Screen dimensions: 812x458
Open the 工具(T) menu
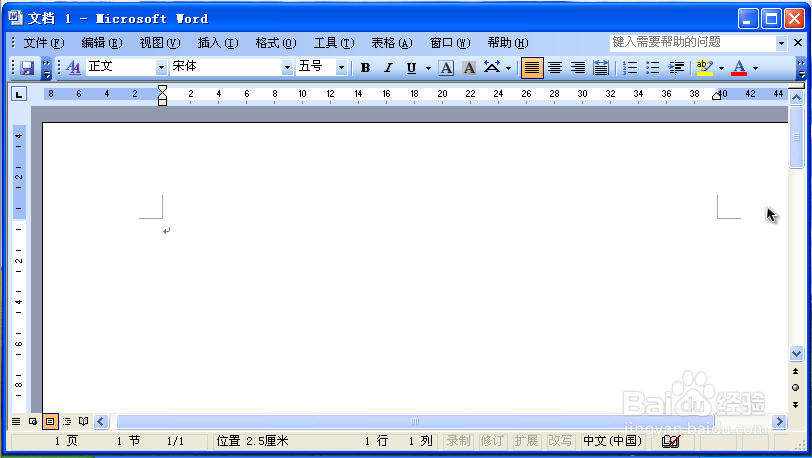coord(334,42)
